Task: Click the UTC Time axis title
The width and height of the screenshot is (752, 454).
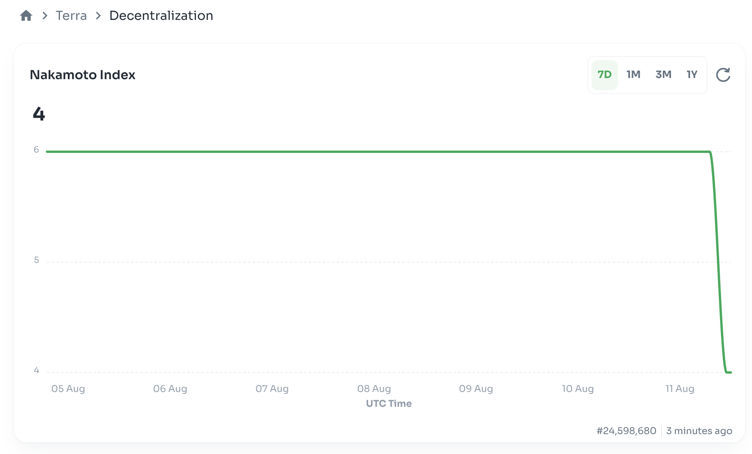Action: click(x=389, y=404)
